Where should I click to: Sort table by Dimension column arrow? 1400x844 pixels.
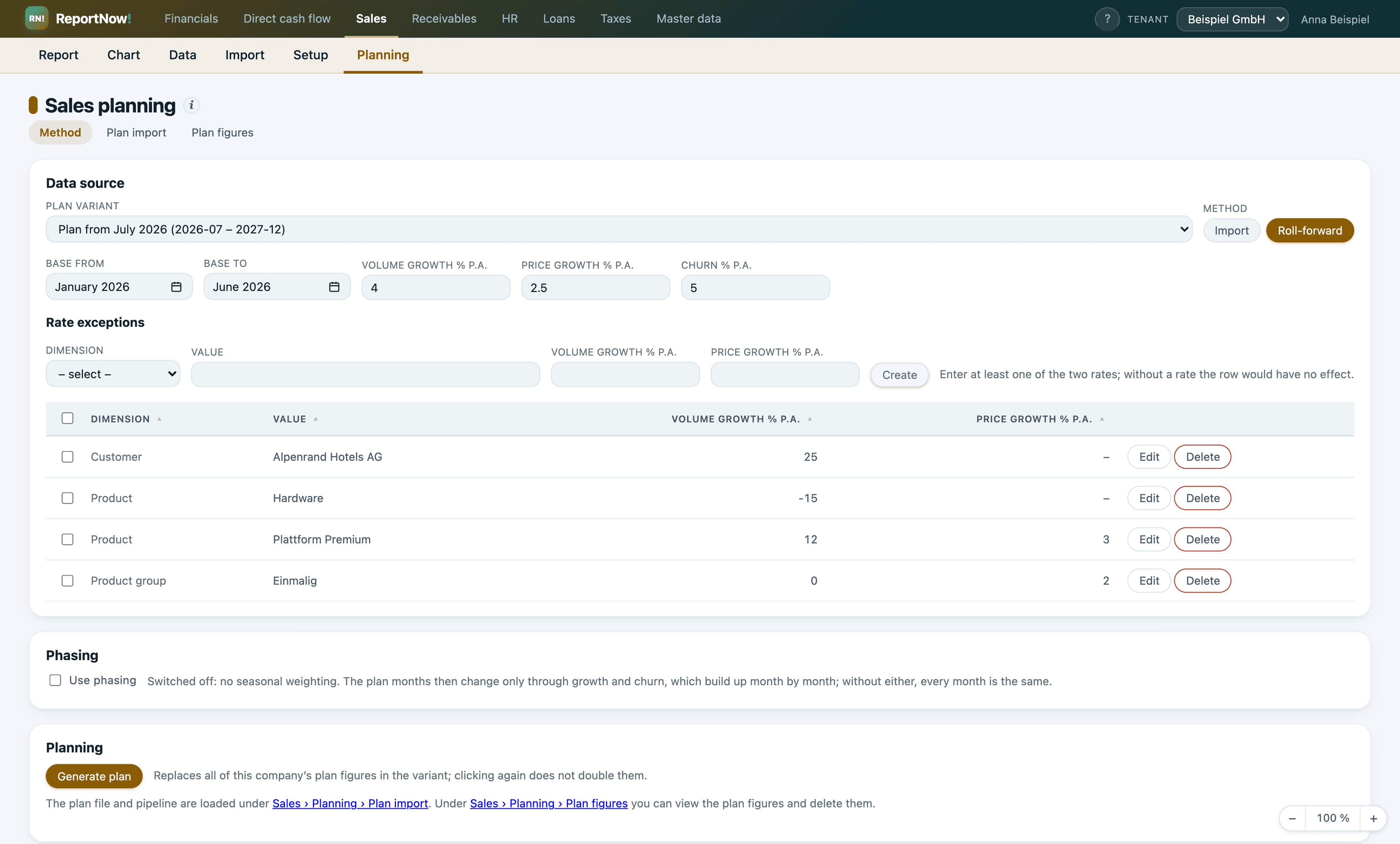[160, 419]
